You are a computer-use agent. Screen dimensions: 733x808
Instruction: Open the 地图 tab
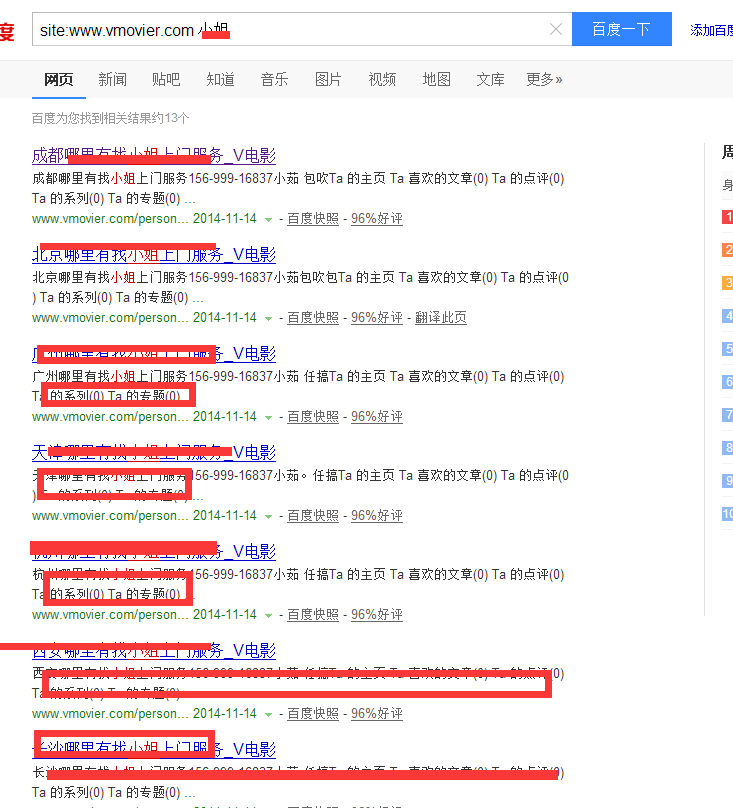point(436,79)
